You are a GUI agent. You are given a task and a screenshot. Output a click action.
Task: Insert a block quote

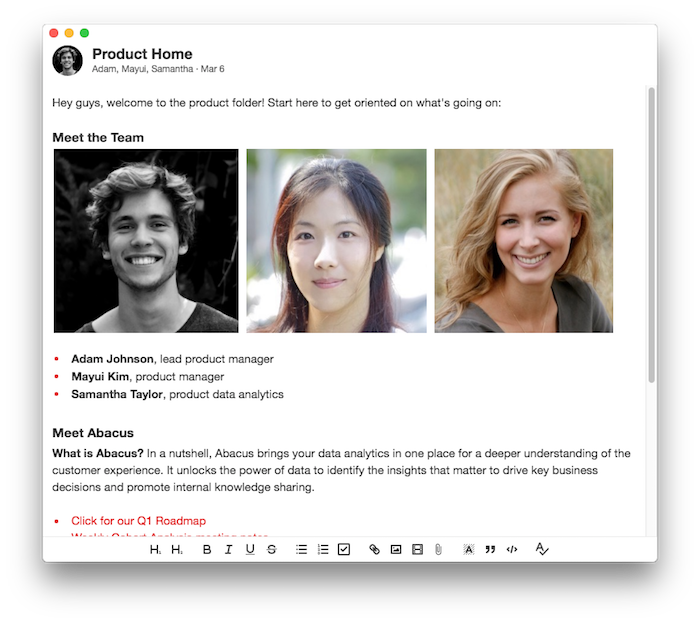(490, 549)
